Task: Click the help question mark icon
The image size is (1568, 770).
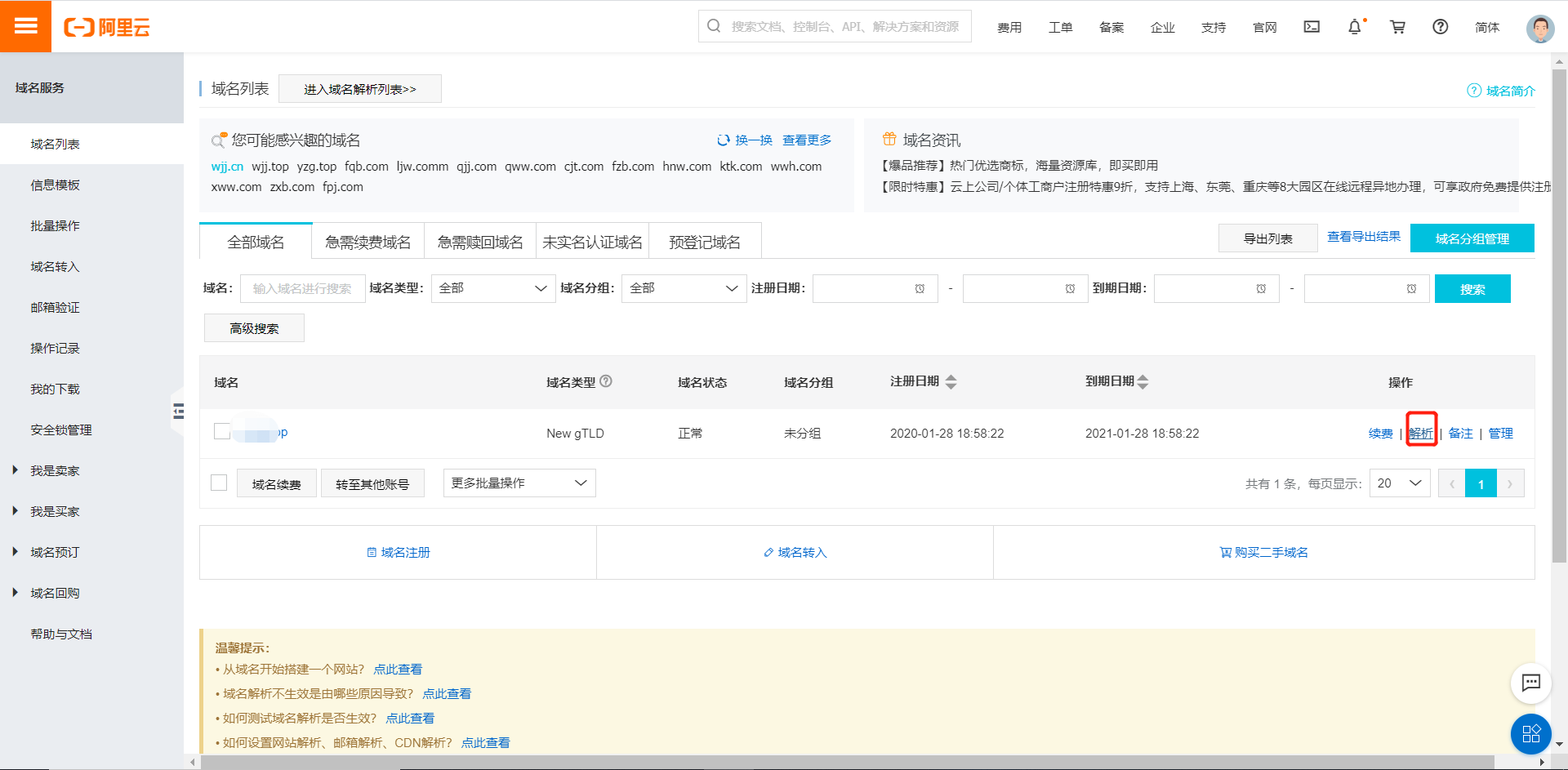Action: point(1439,27)
